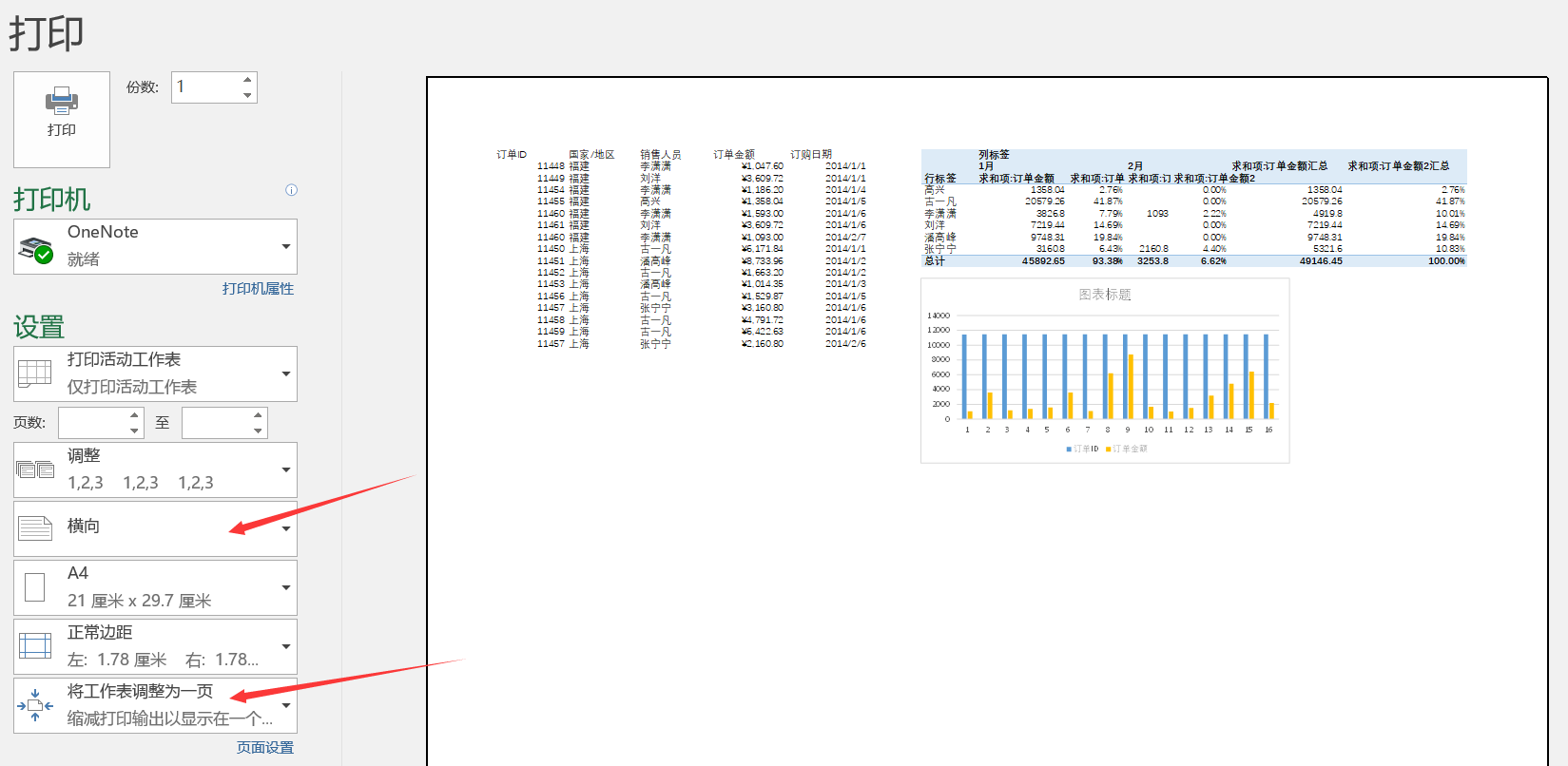Click the 总计 row in pivot table preview
The width and height of the screenshot is (1568, 766).
tap(1194, 260)
